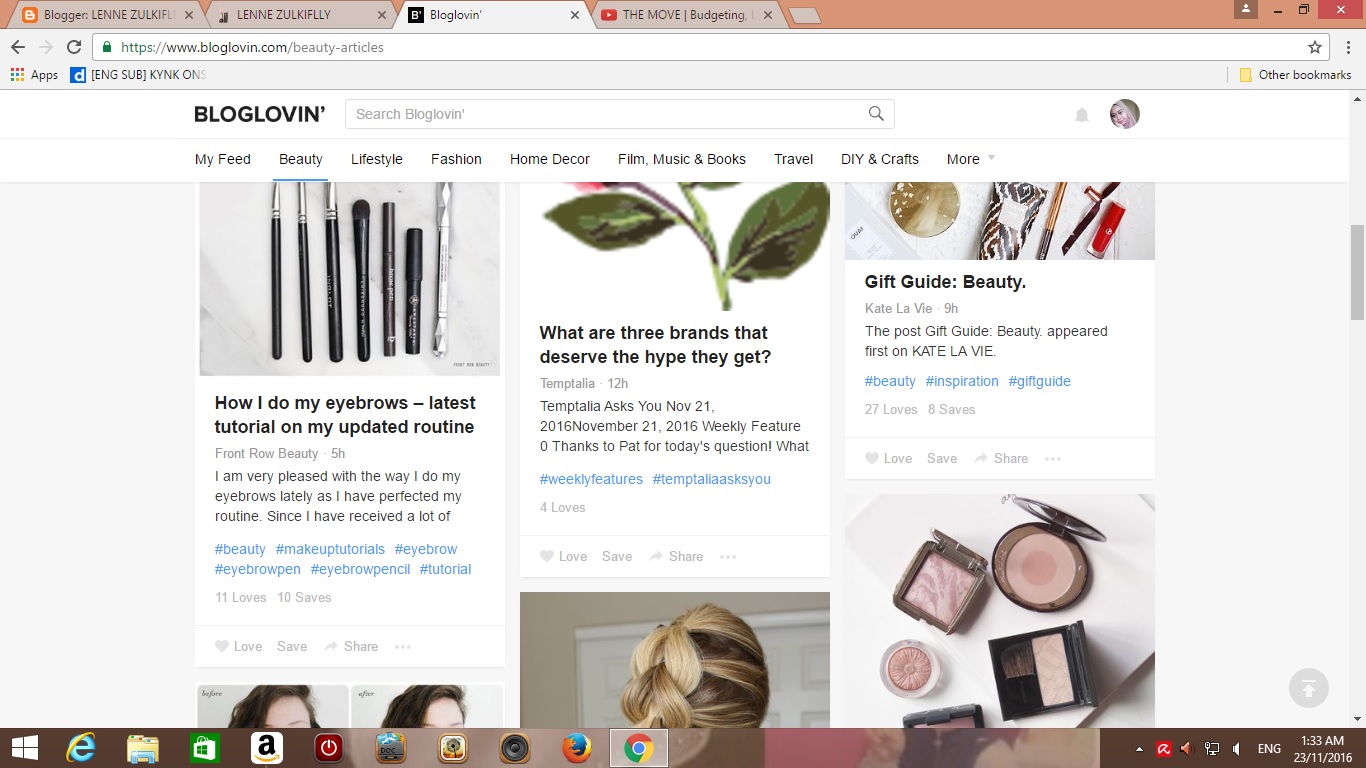
Task: Open Windows Store from the taskbar
Action: pyautogui.click(x=205, y=748)
